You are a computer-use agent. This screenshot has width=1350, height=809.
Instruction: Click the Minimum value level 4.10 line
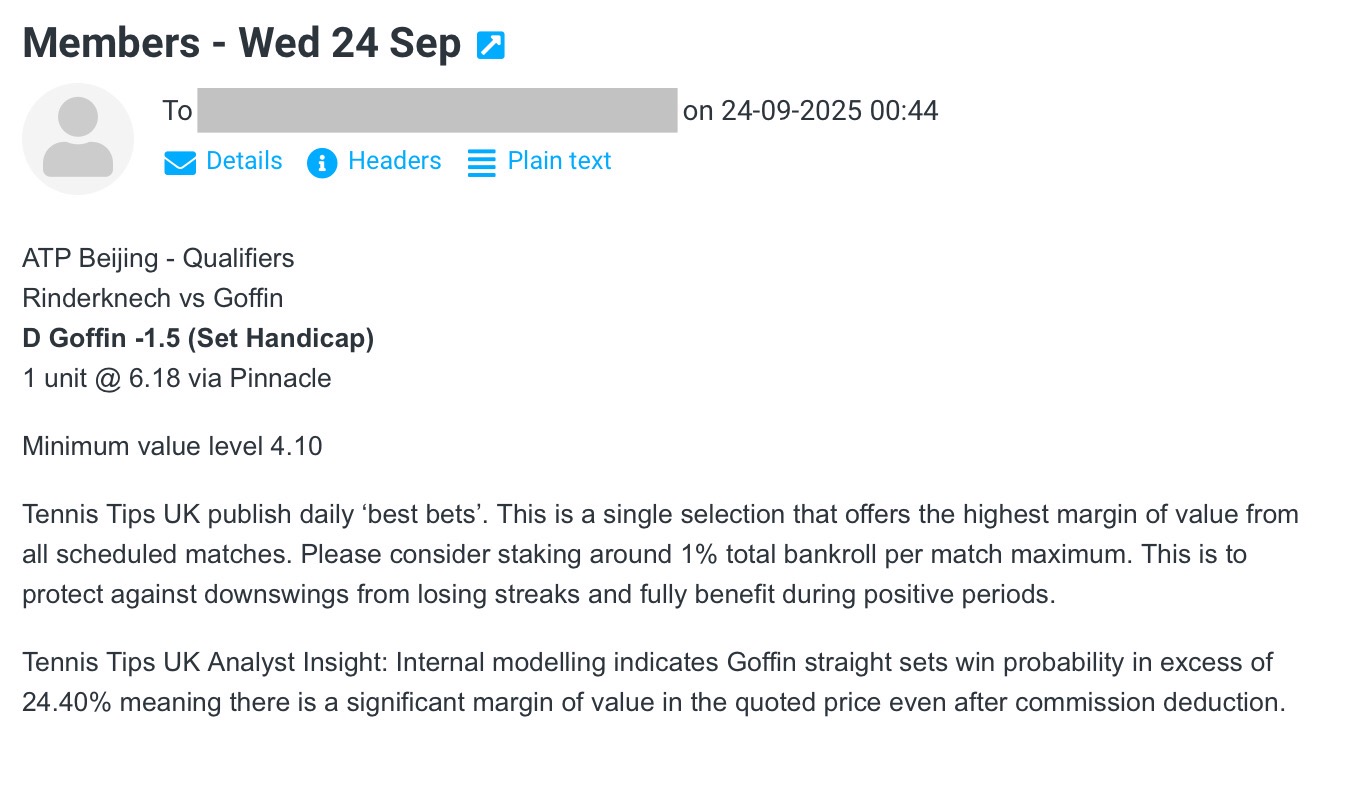[x=172, y=446]
